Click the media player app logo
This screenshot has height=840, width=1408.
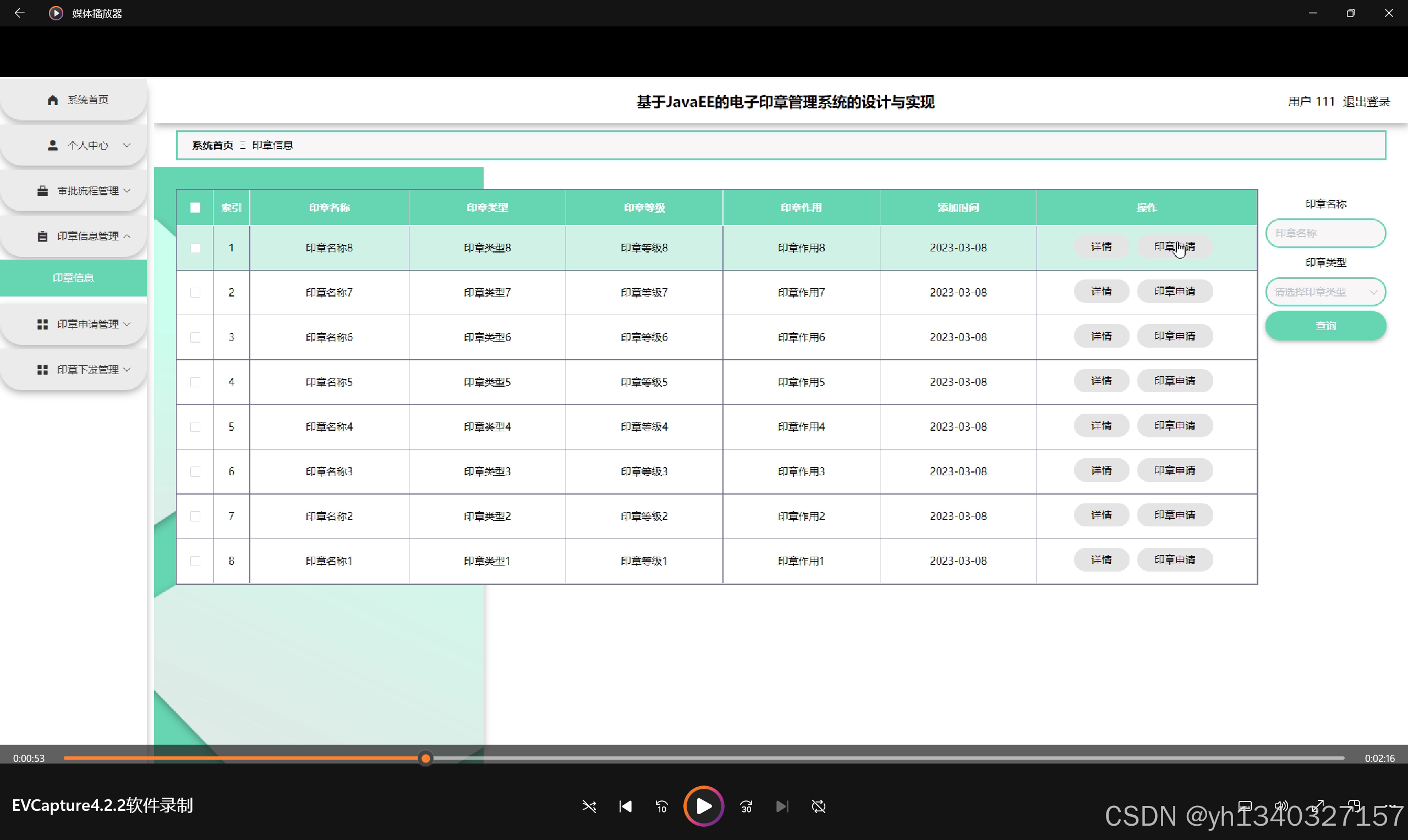click(56, 13)
